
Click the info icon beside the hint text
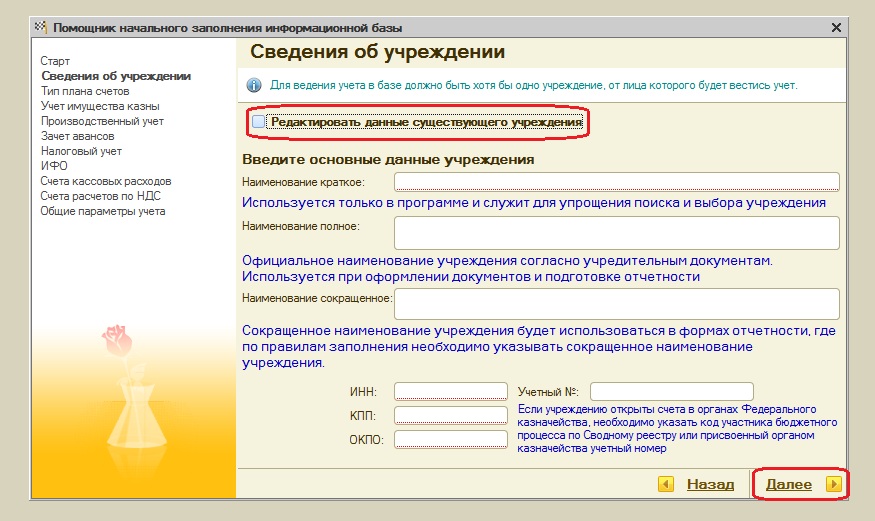pos(254,85)
